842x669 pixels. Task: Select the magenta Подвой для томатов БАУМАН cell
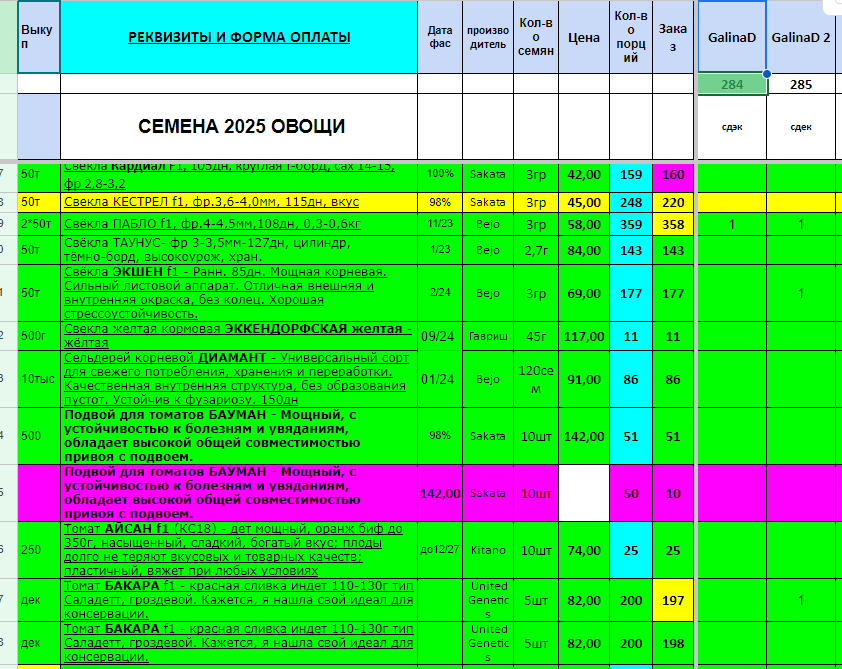(x=239, y=493)
